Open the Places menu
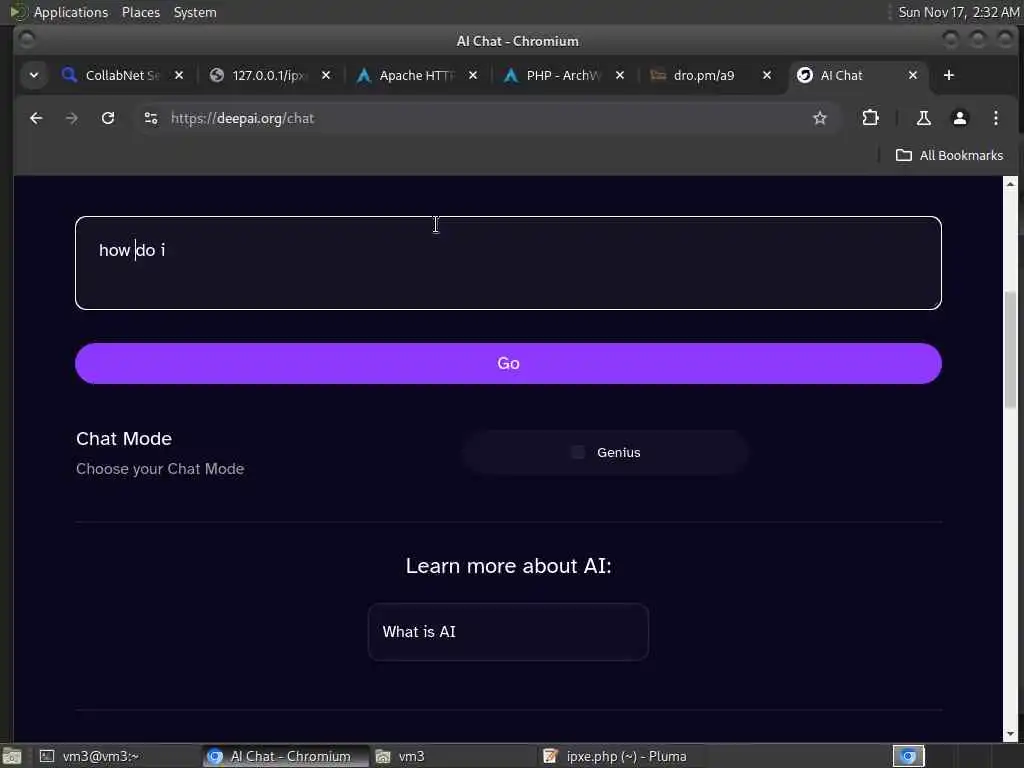 (x=140, y=12)
